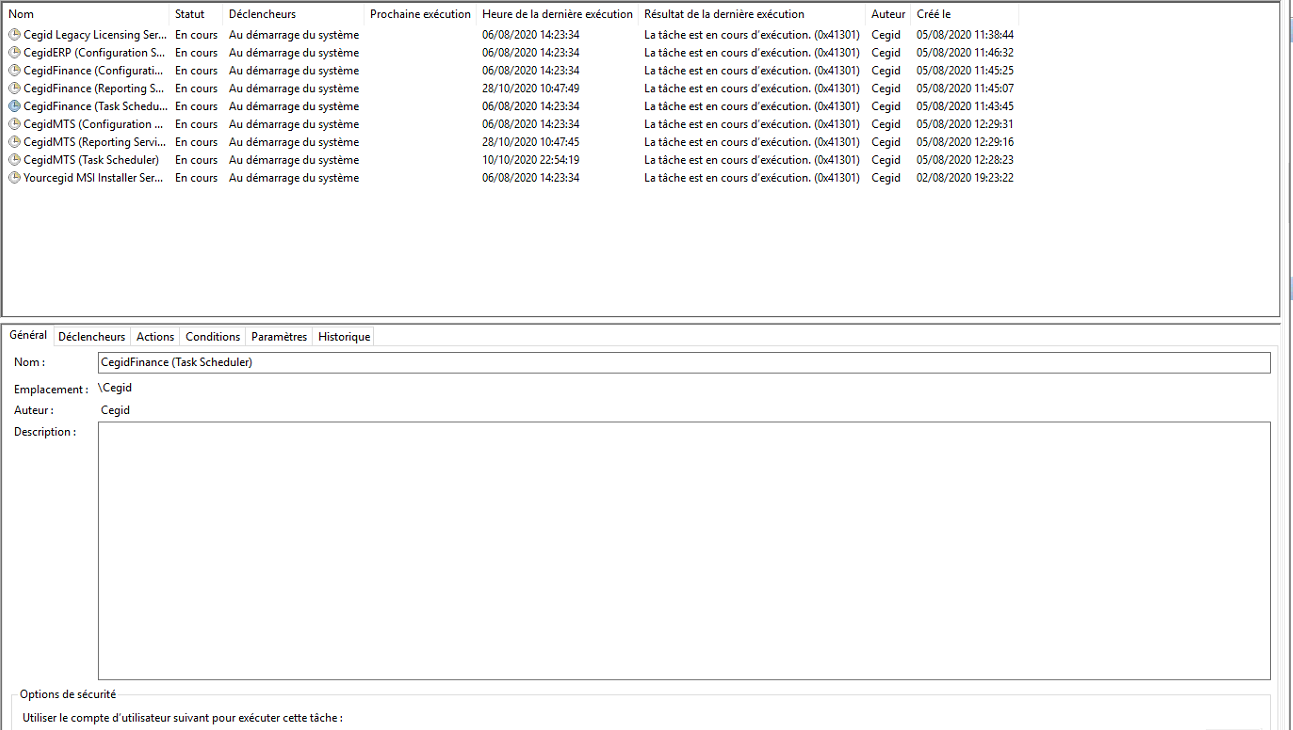
Task: Open the Actions tab
Action: (155, 337)
